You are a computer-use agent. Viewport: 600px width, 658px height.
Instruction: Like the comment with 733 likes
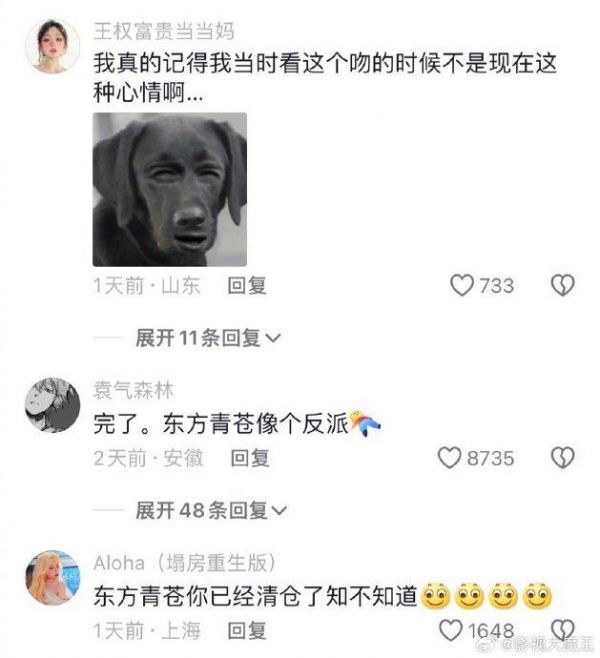click(462, 286)
